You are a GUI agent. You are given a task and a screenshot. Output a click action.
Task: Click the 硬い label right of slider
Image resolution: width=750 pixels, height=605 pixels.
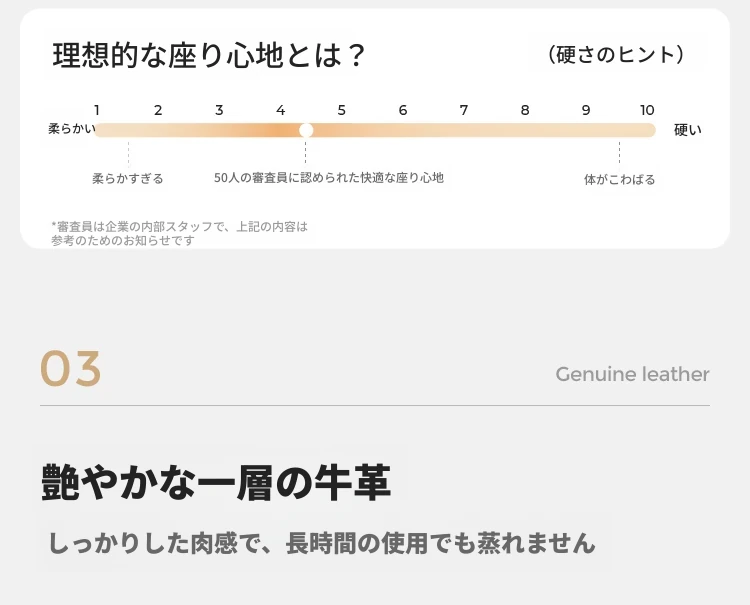[688, 130]
